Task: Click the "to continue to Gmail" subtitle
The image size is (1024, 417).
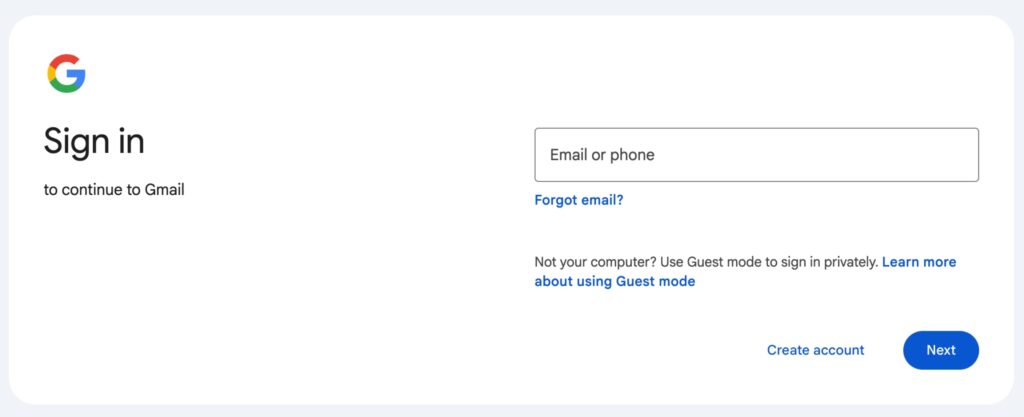Action: 114,190
